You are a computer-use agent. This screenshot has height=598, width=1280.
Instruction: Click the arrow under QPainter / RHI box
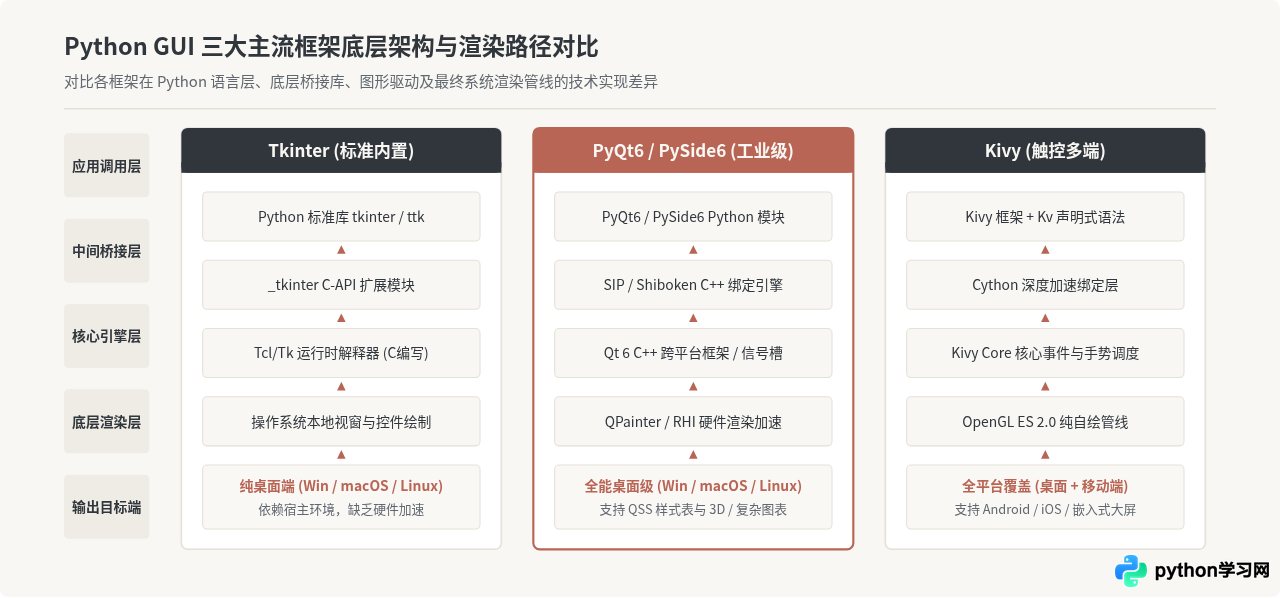coord(693,455)
